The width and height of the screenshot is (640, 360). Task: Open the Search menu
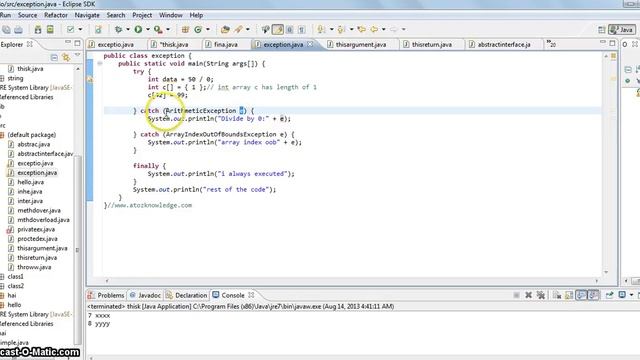coord(116,15)
